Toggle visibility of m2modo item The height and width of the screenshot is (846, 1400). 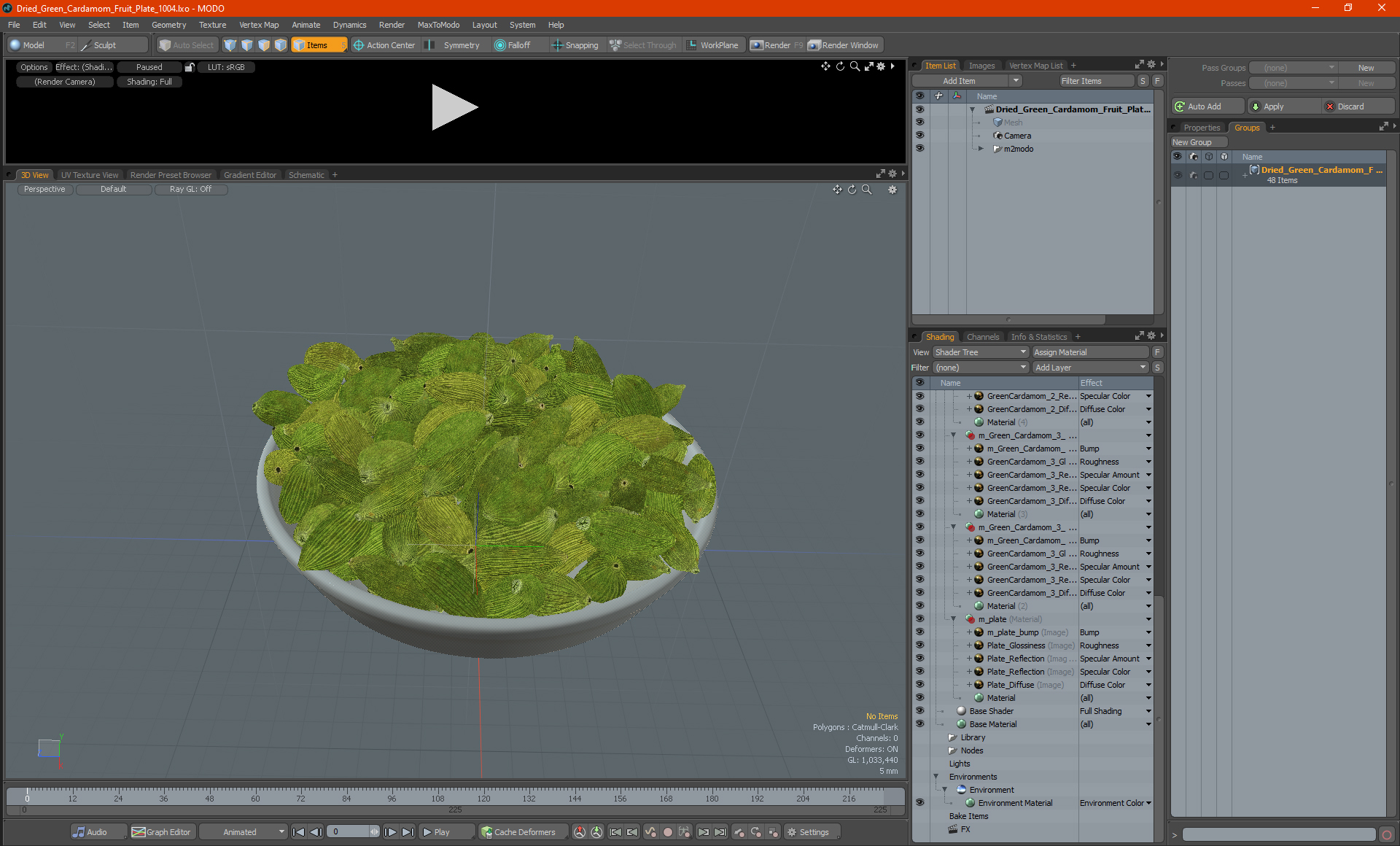919,149
